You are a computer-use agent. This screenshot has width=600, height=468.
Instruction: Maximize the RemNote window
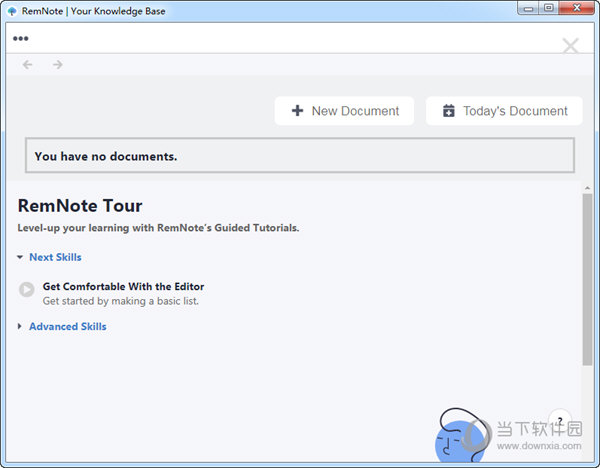(x=549, y=8)
